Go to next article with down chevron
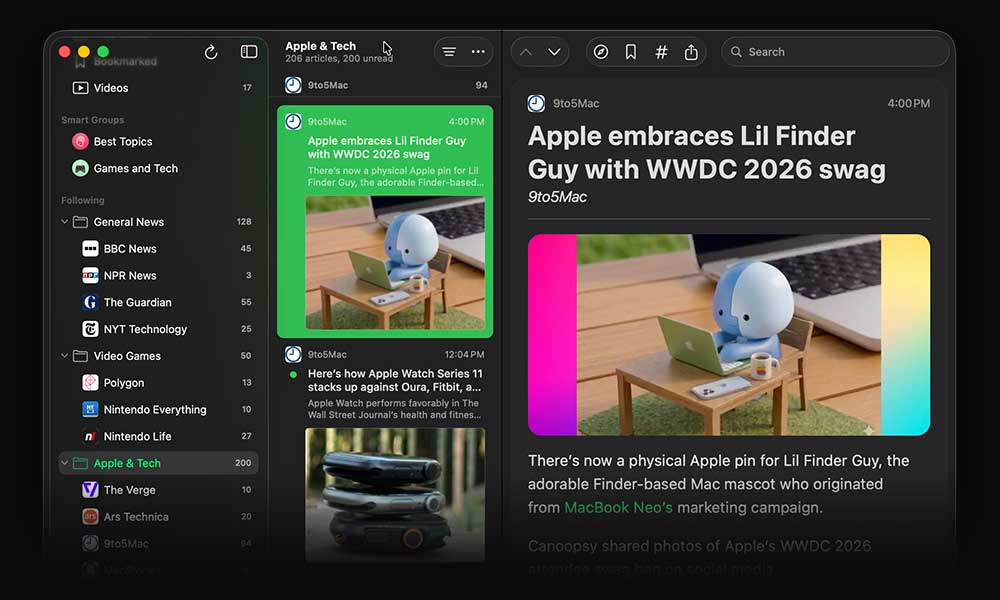This screenshot has width=1000, height=600. coord(554,52)
